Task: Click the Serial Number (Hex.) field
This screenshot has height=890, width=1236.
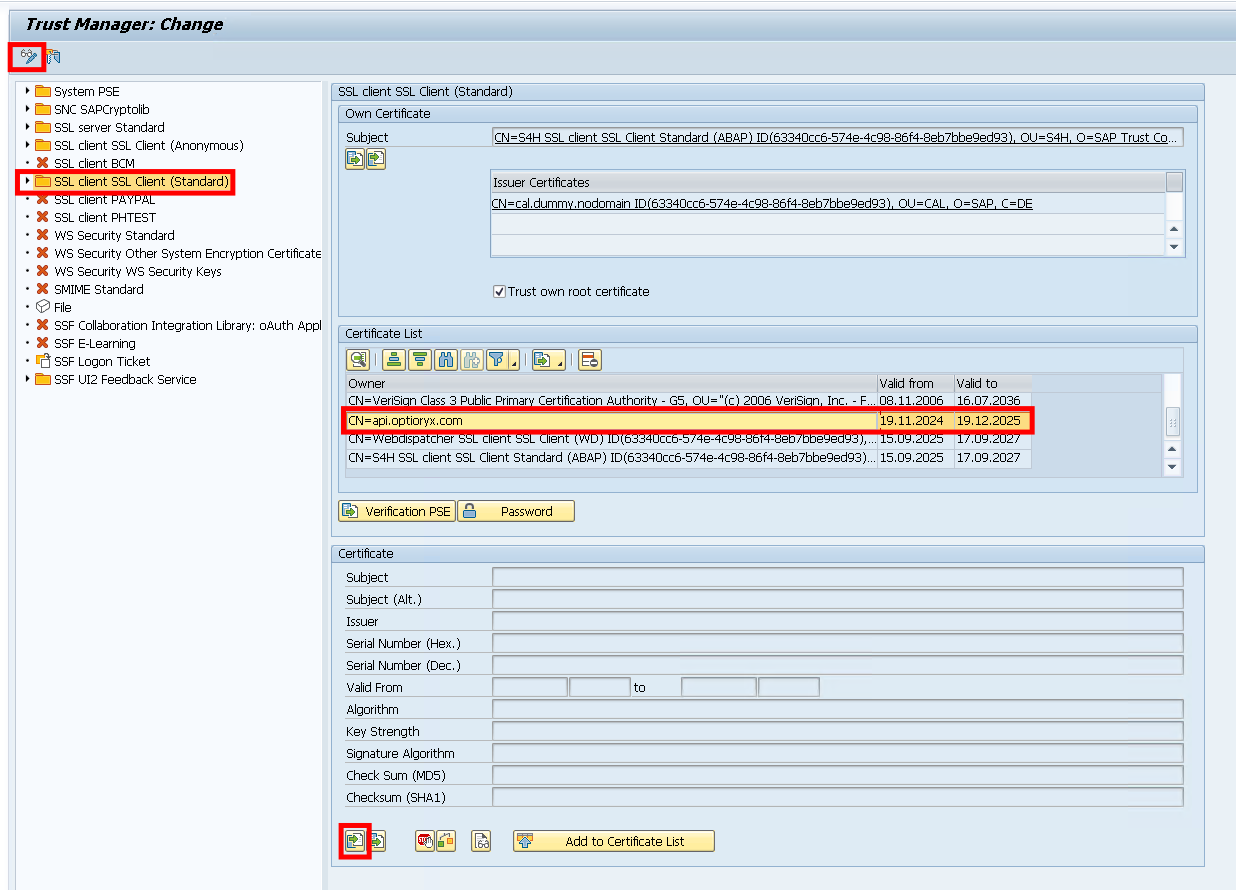Action: [837, 643]
